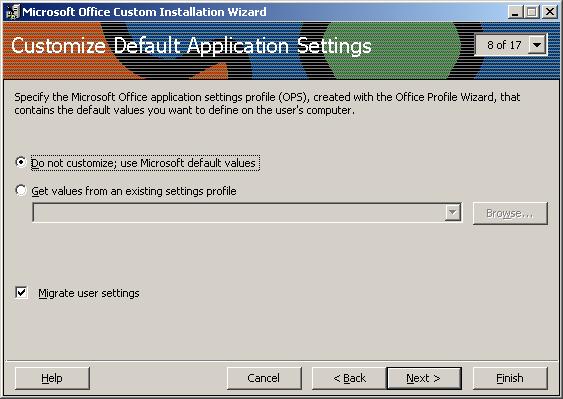Toggle the Migrate user settings checkbox
Image resolution: width=563 pixels, height=399 pixels.
click(22, 293)
